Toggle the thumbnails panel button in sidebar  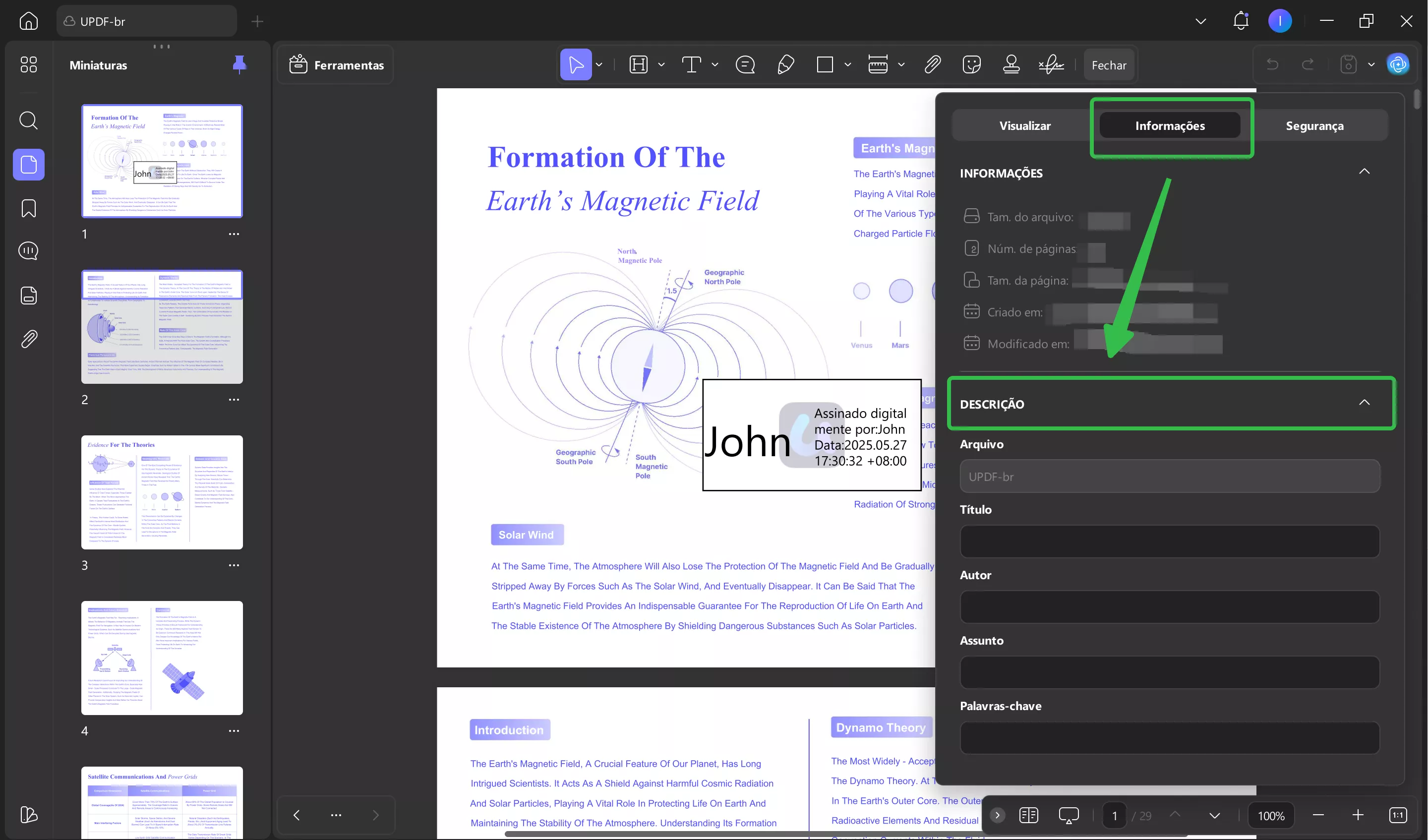[28, 165]
